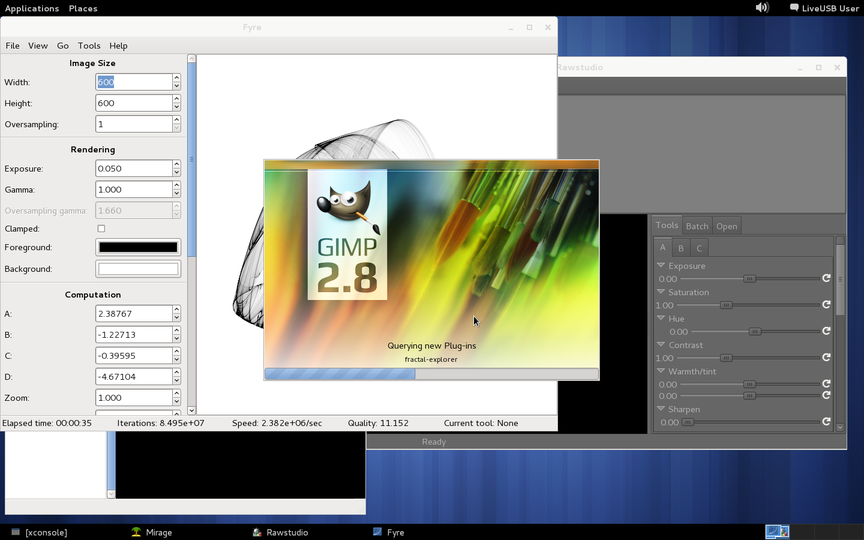Click the Gamma input field

tap(133, 189)
